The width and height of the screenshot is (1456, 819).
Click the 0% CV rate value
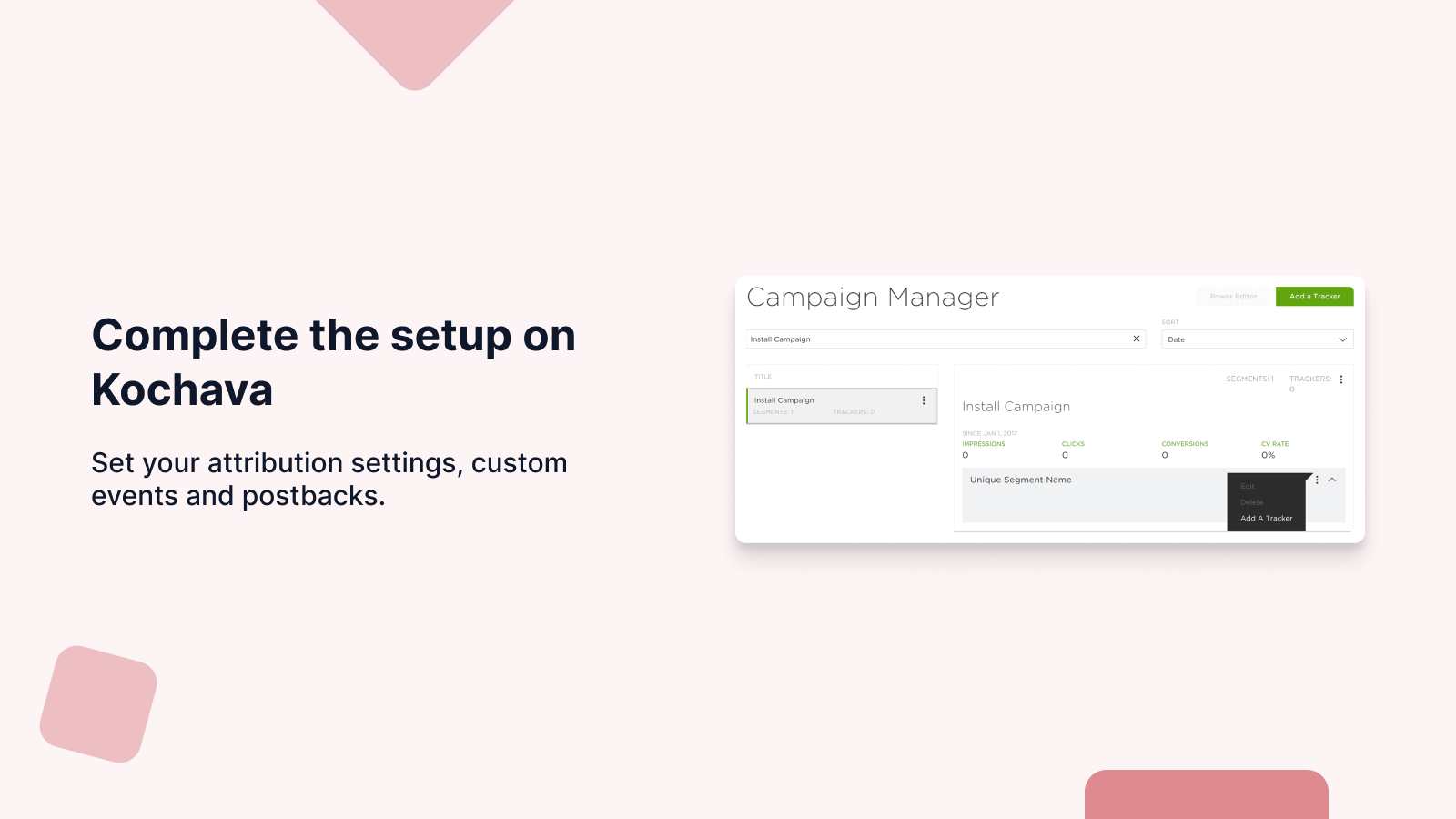[1268, 455]
